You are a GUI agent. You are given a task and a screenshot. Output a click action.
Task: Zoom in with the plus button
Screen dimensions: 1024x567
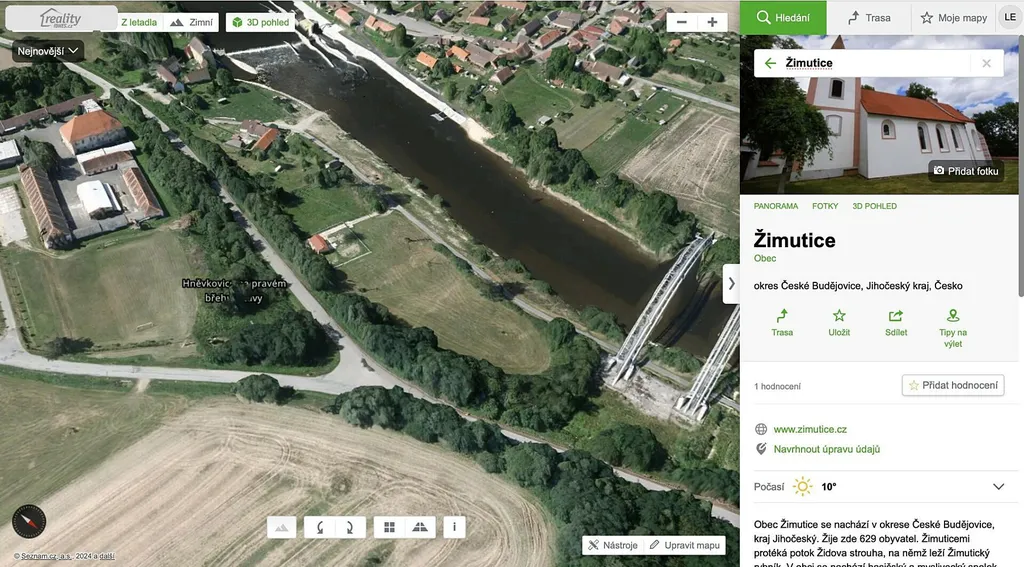coord(712,22)
